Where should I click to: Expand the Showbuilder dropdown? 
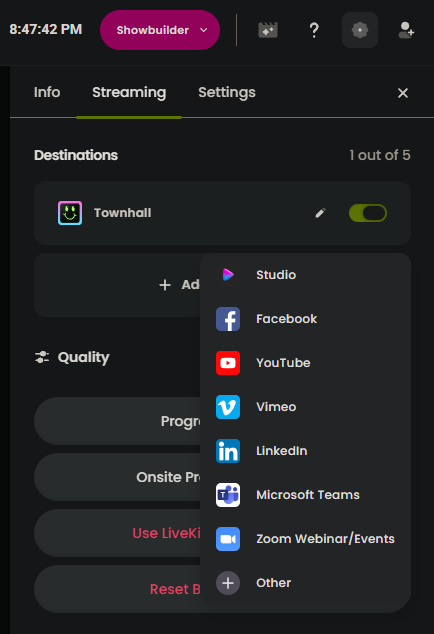[160, 30]
